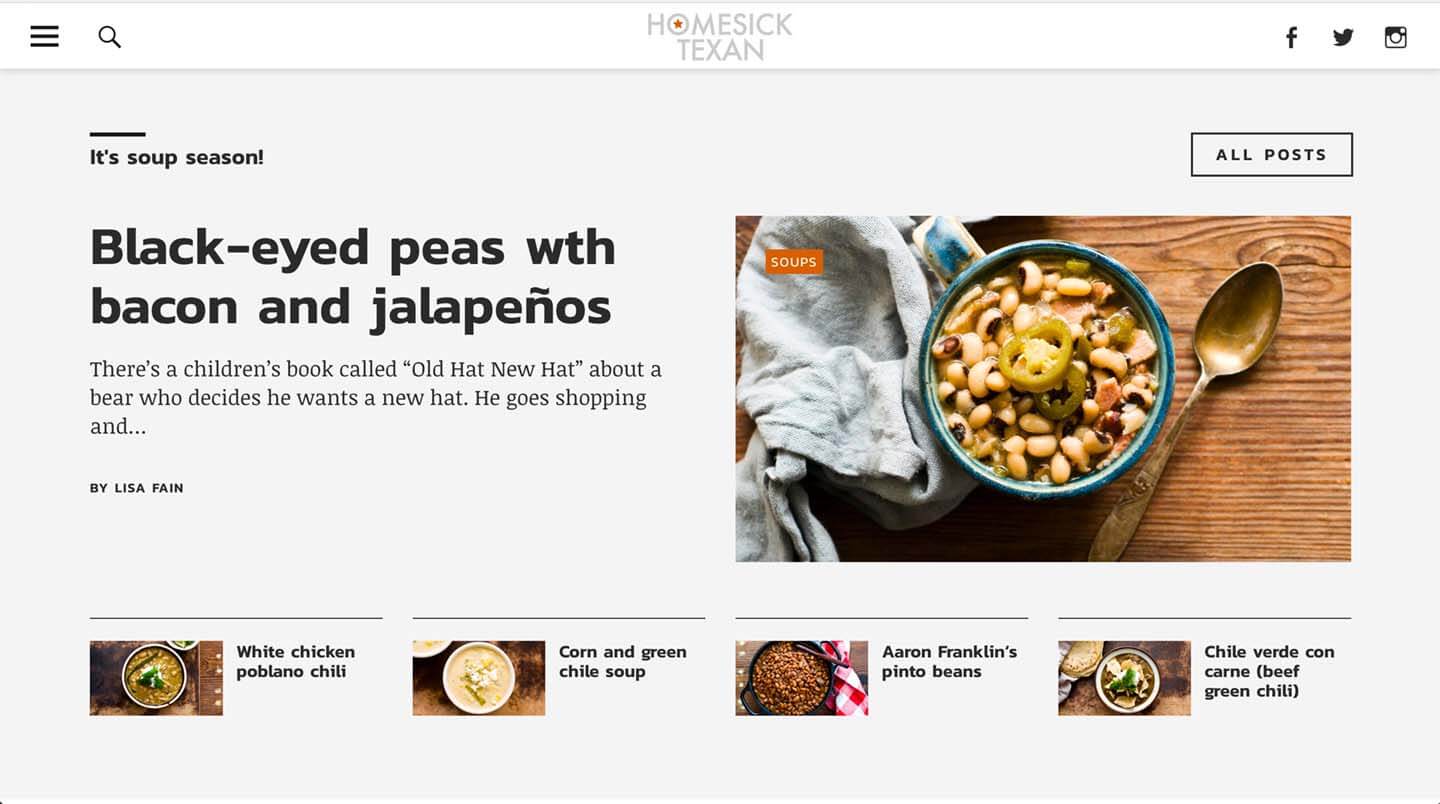Viewport: 1440px width, 804px height.
Task: Click the chile verde con carne thumbnail
Action: click(x=1125, y=678)
